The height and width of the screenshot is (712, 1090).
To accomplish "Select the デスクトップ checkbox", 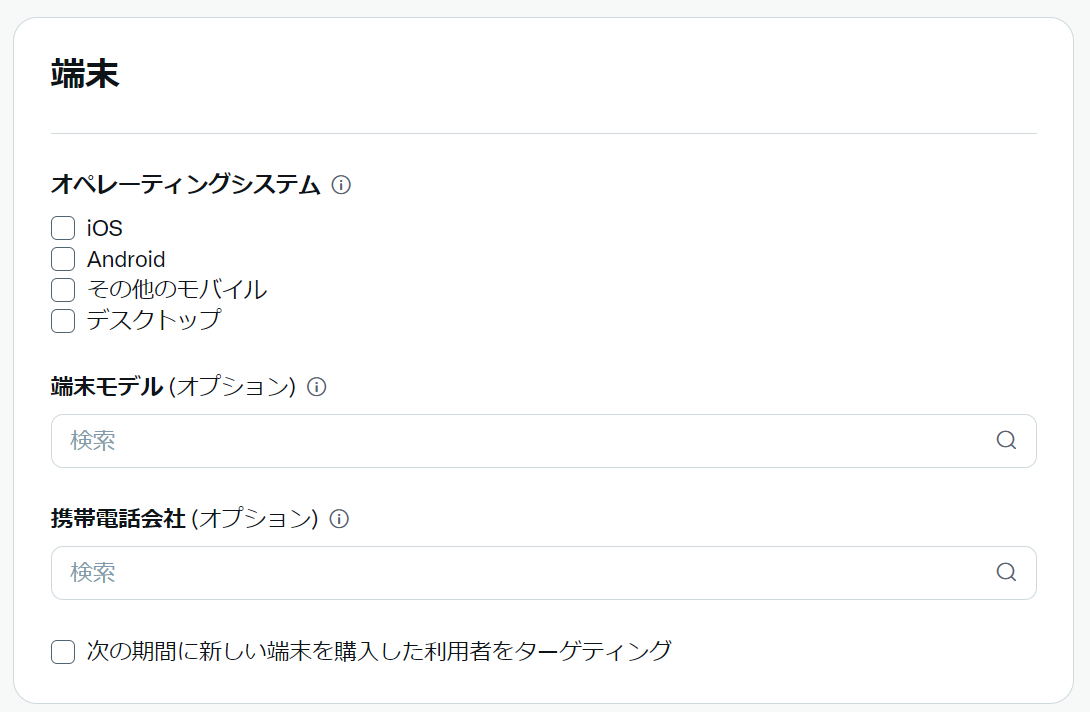I will pyautogui.click(x=63, y=321).
